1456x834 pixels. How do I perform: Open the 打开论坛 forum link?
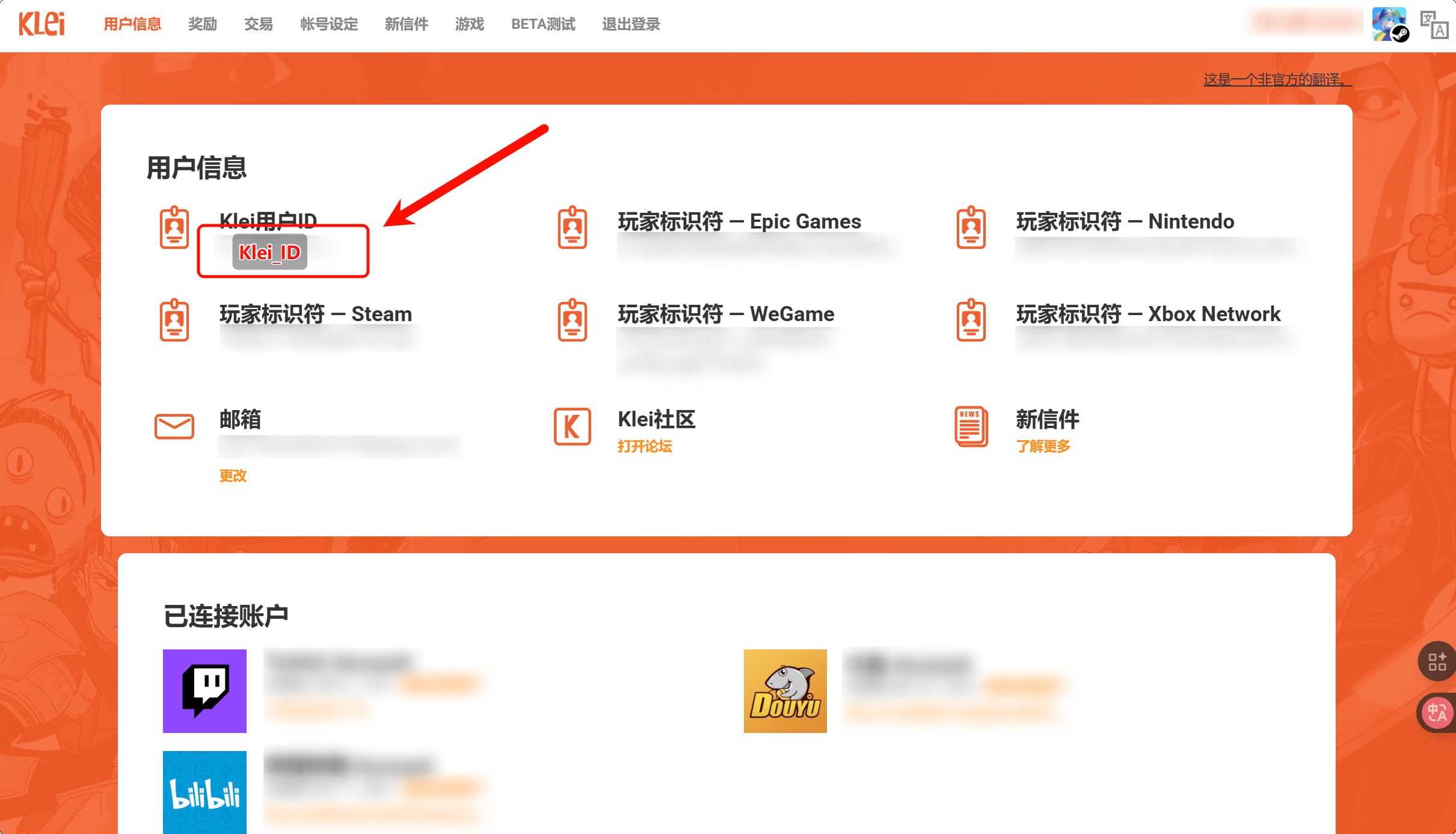click(x=645, y=446)
